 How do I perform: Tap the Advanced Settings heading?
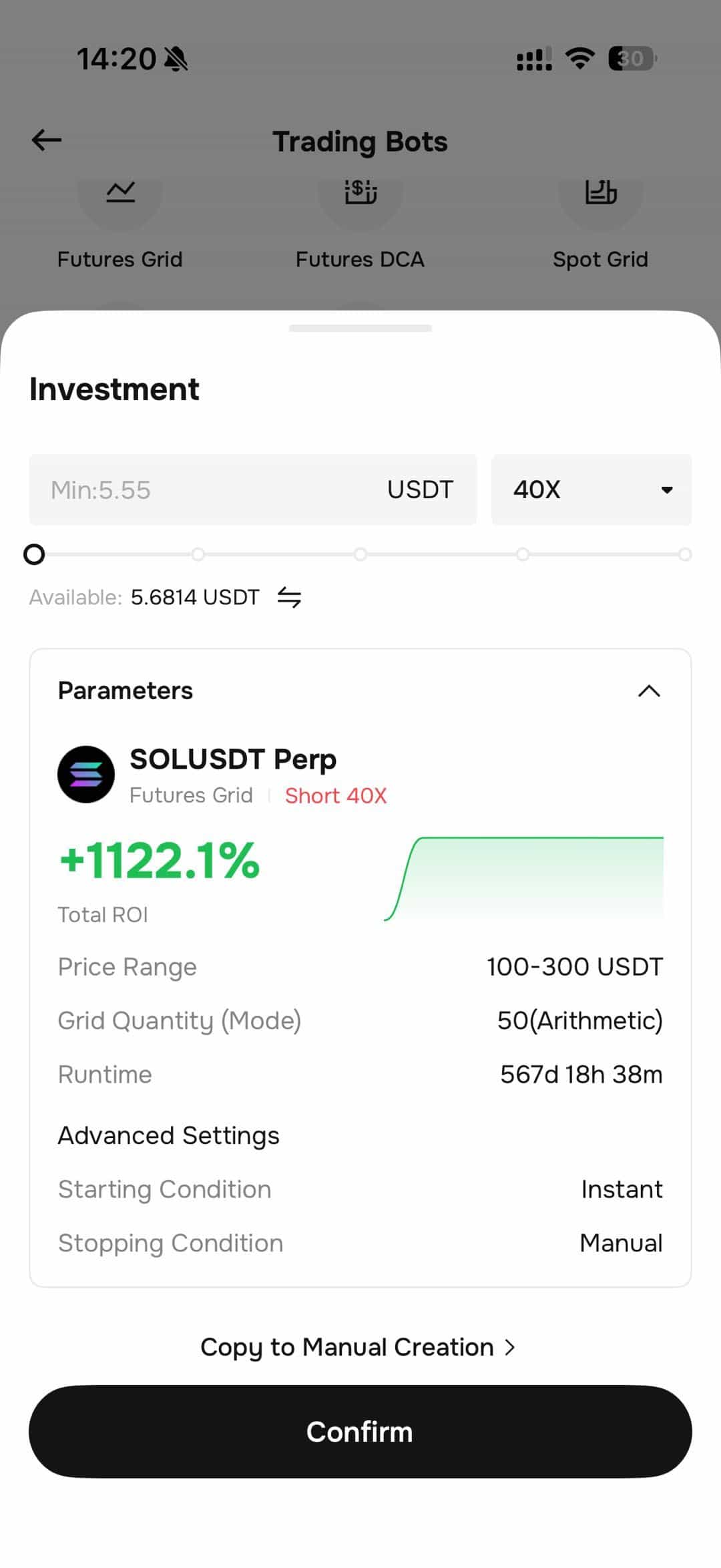tap(169, 1136)
